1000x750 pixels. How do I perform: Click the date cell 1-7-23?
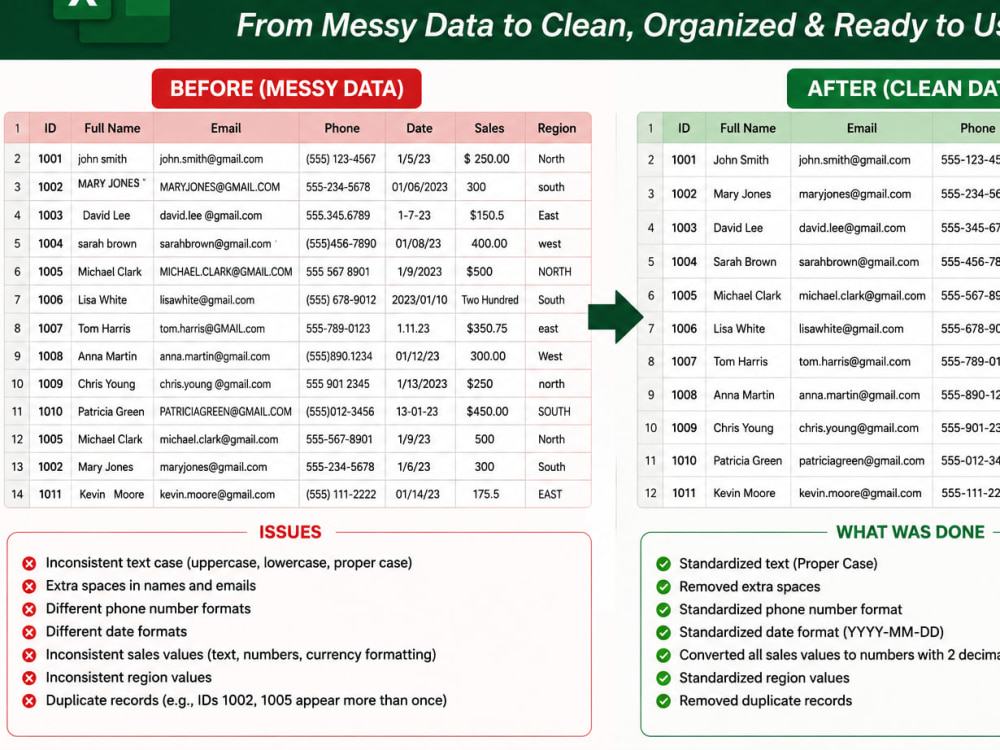pos(420,216)
